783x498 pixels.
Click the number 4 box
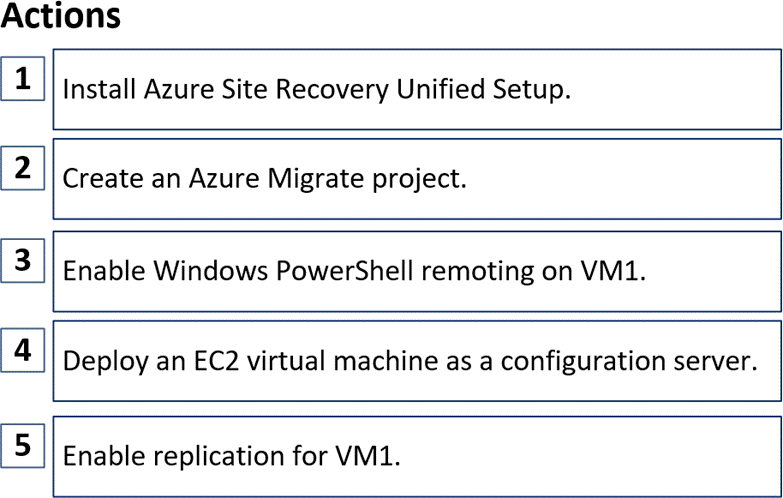click(x=22, y=350)
